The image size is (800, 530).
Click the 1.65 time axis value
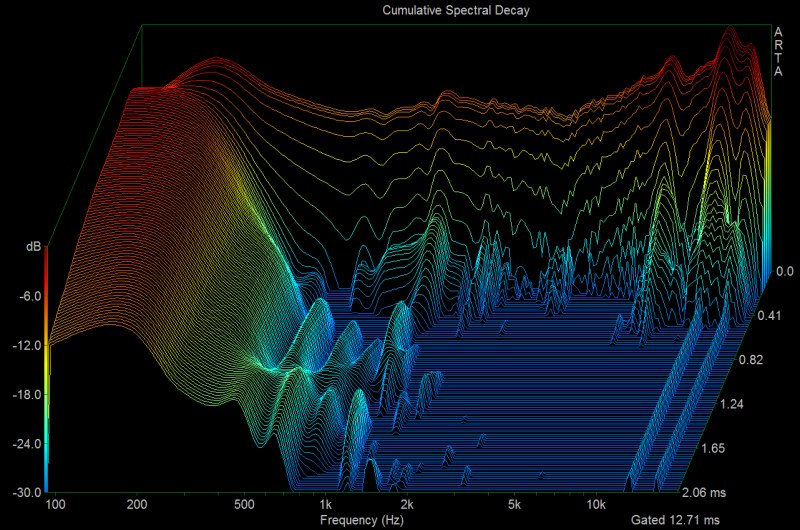(x=713, y=448)
